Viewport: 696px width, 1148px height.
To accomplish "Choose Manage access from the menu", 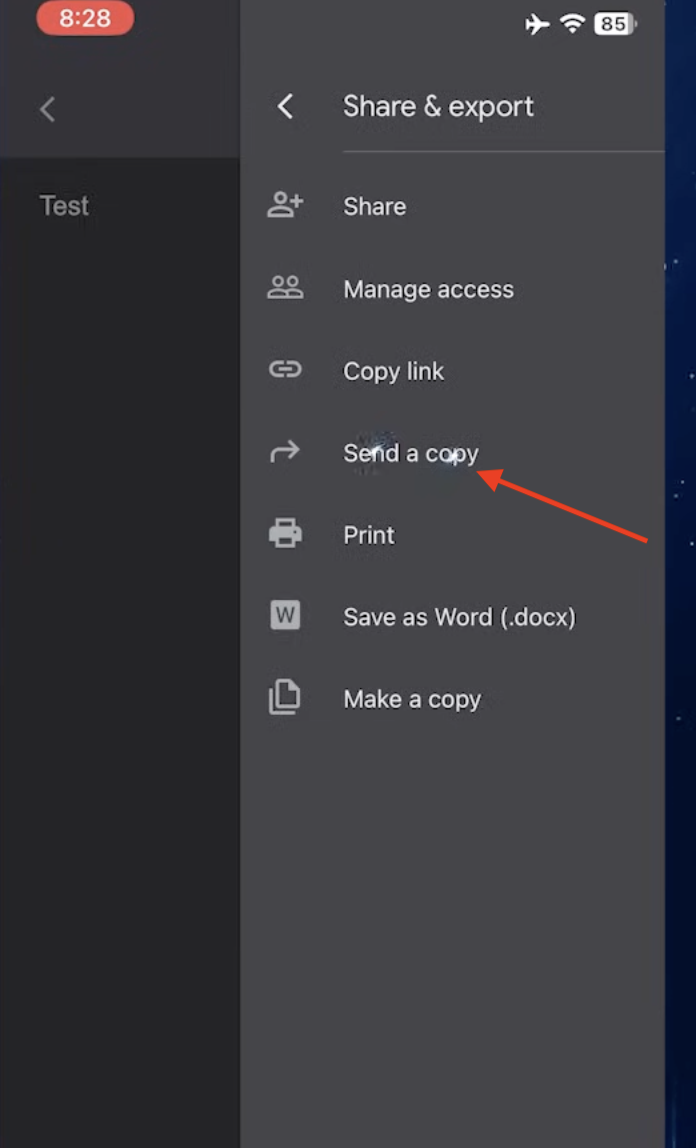I will (x=428, y=289).
